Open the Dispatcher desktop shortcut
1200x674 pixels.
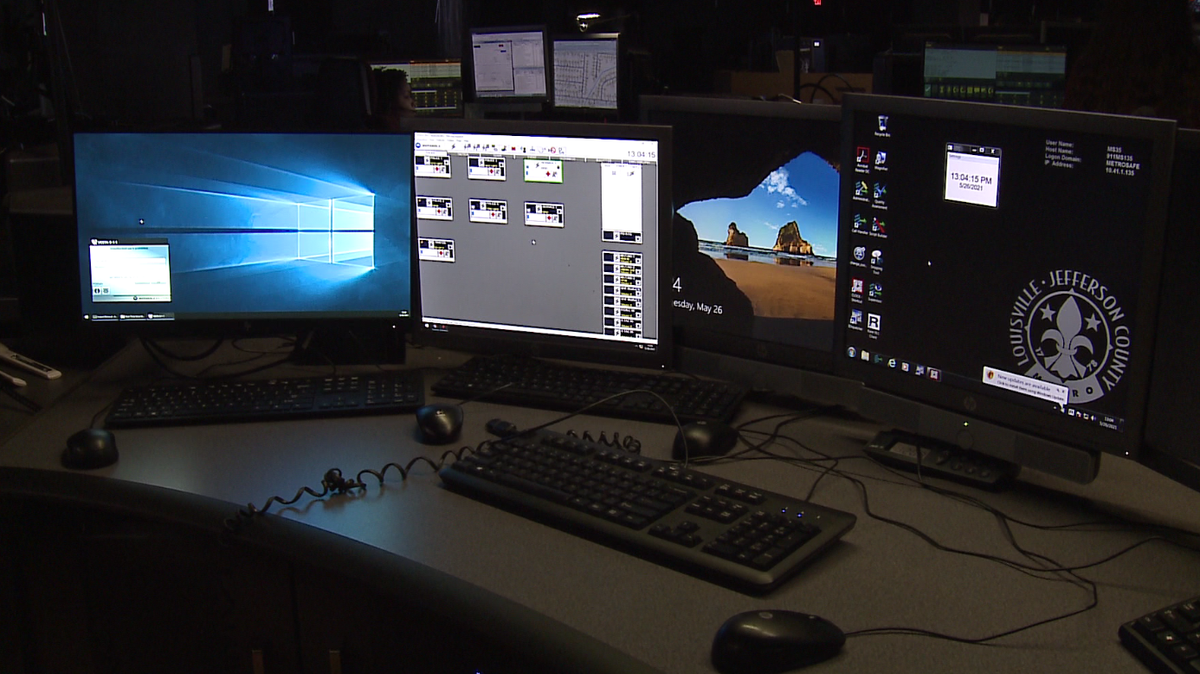856,320
